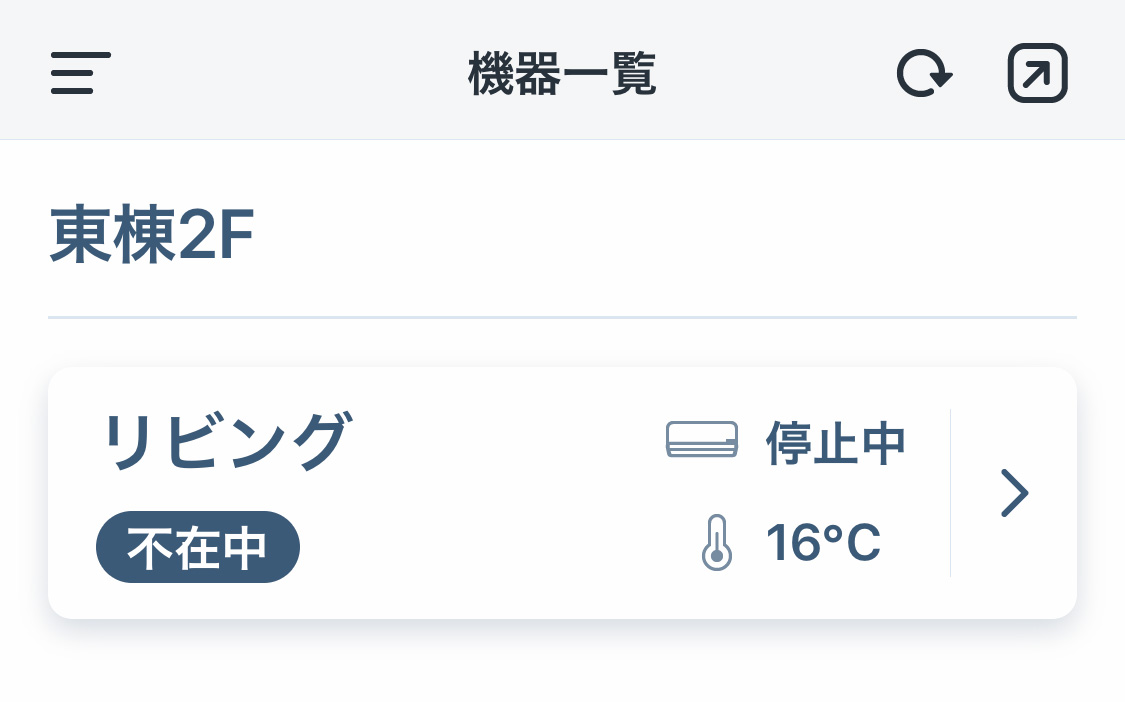Select the 停止中 operation status text
Viewport: 1125px width, 702px height.
[835, 443]
